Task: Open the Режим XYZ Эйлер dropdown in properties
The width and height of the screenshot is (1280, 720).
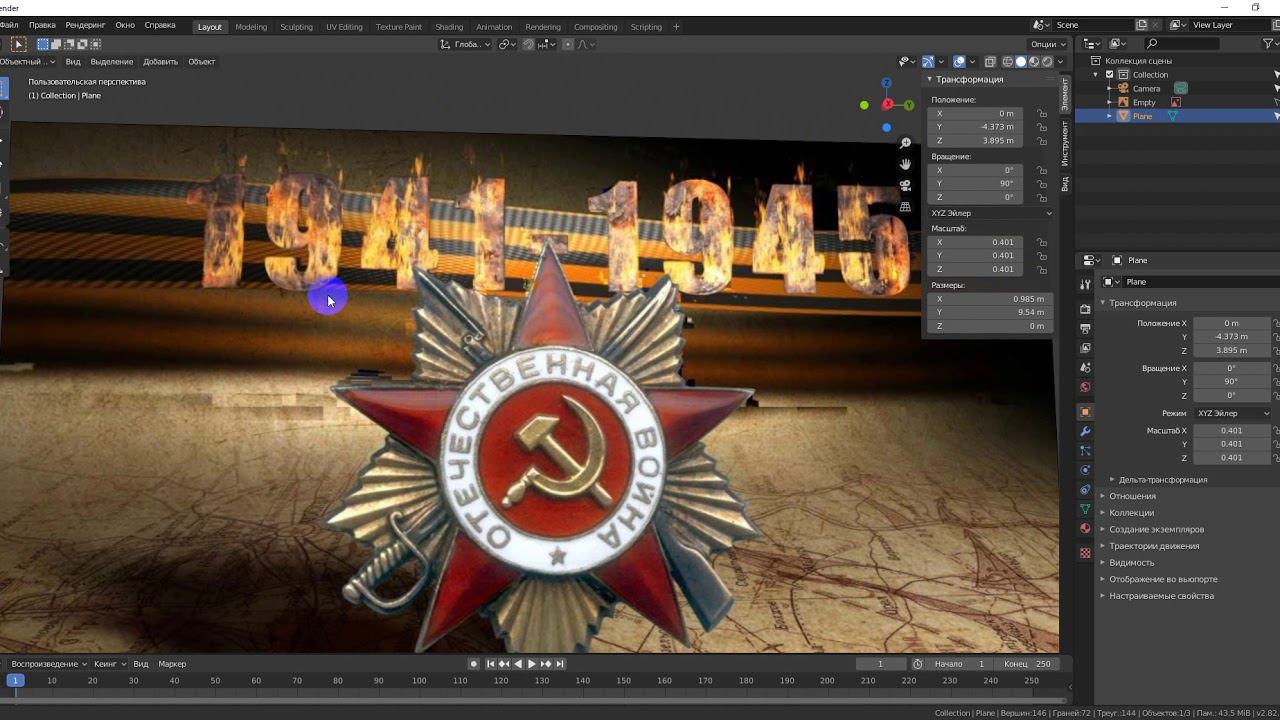Action: [x=1232, y=413]
